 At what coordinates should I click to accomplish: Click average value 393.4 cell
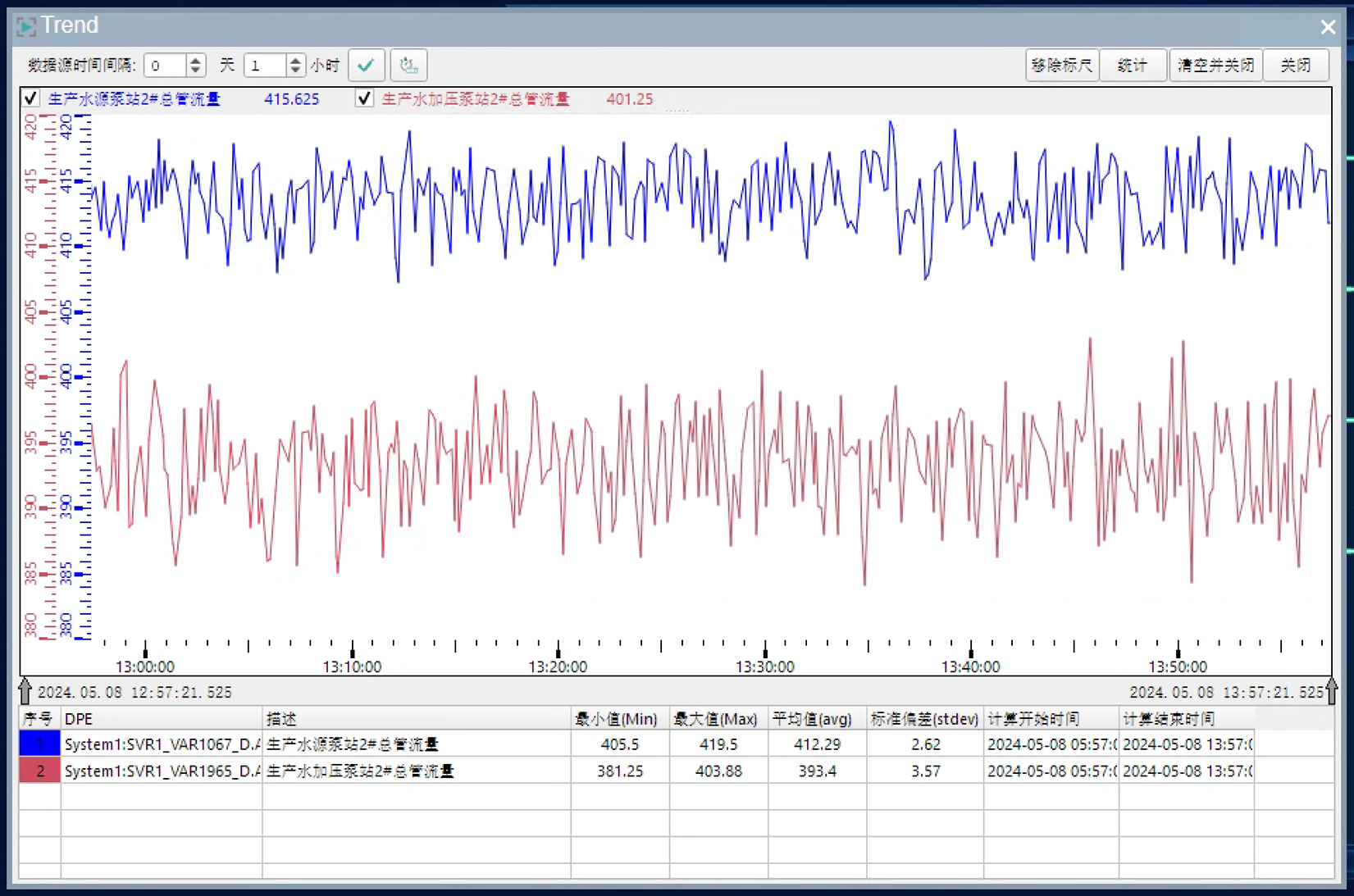click(x=817, y=771)
